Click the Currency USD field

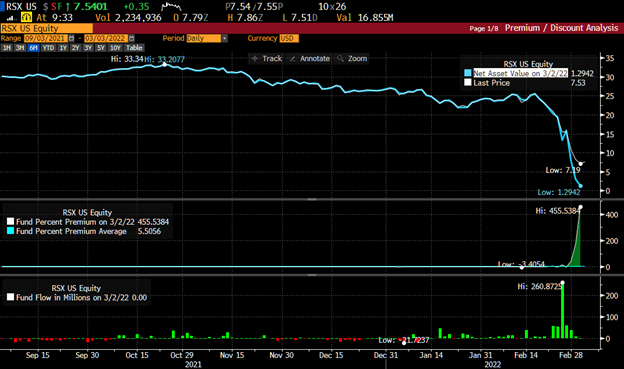pyautogui.click(x=289, y=38)
